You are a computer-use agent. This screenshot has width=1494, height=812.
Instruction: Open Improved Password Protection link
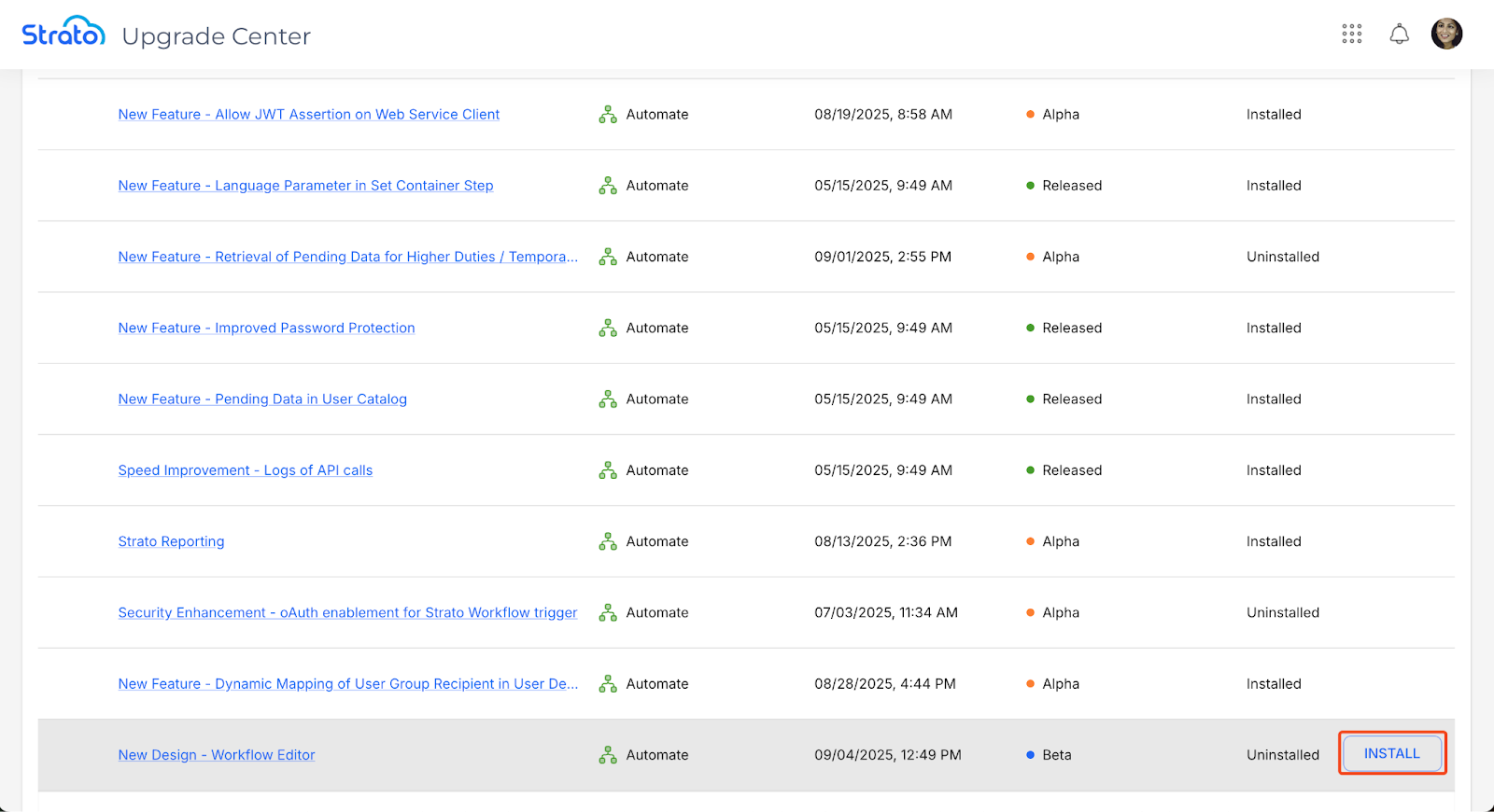coord(266,329)
